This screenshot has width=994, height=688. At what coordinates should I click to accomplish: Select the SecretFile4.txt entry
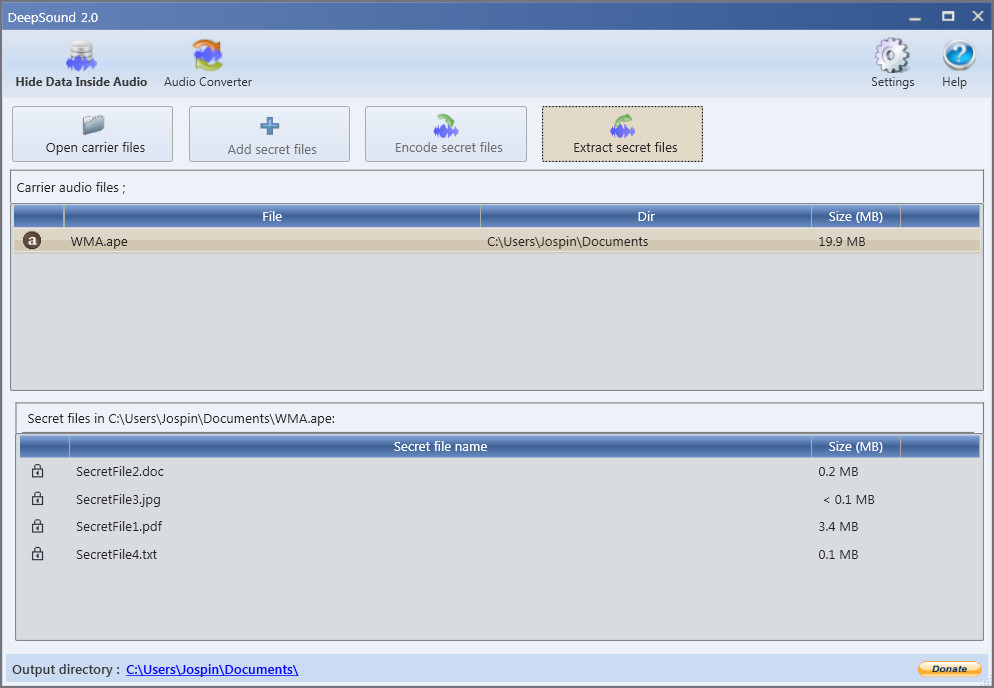[x=116, y=555]
